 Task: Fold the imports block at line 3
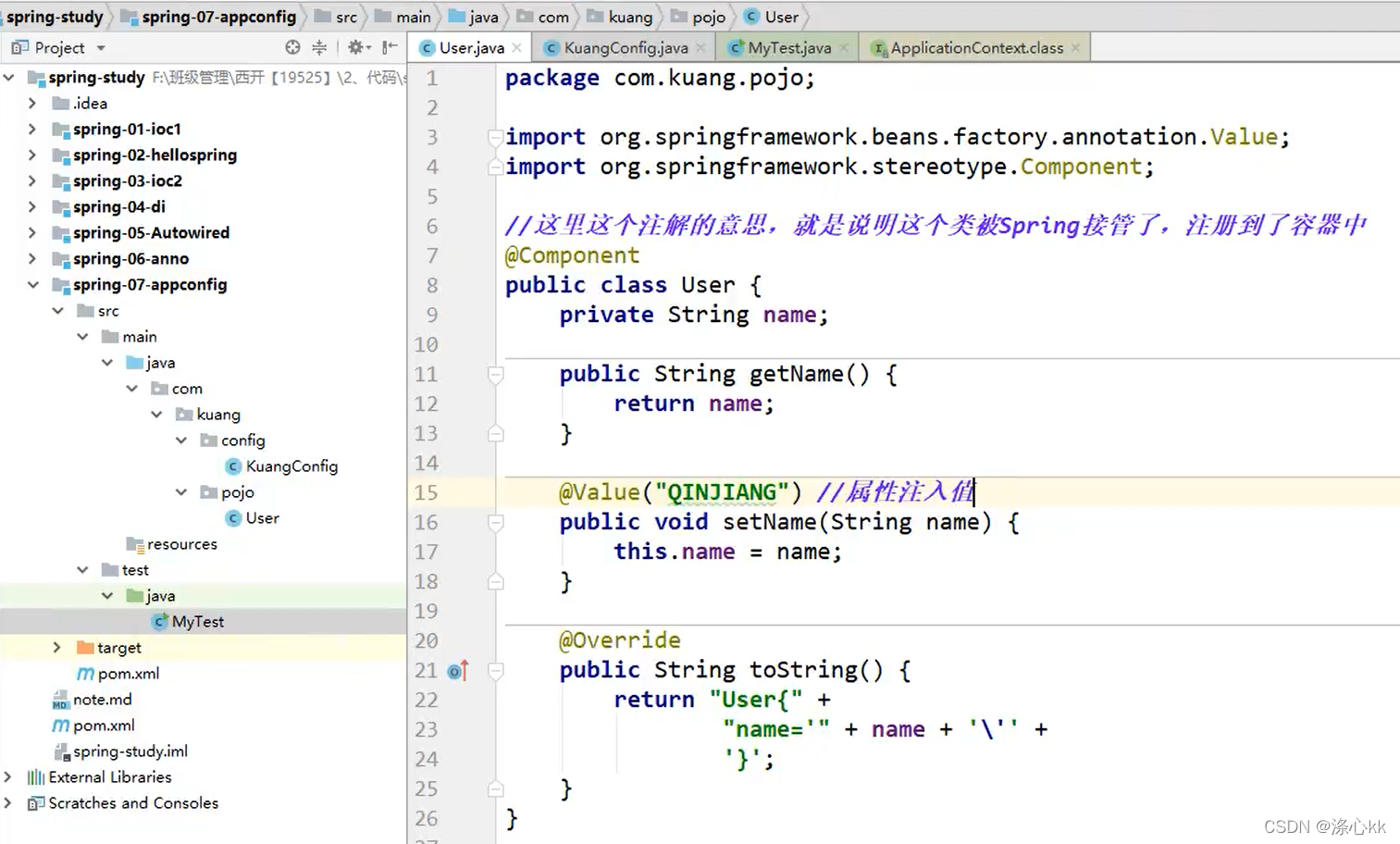(495, 138)
